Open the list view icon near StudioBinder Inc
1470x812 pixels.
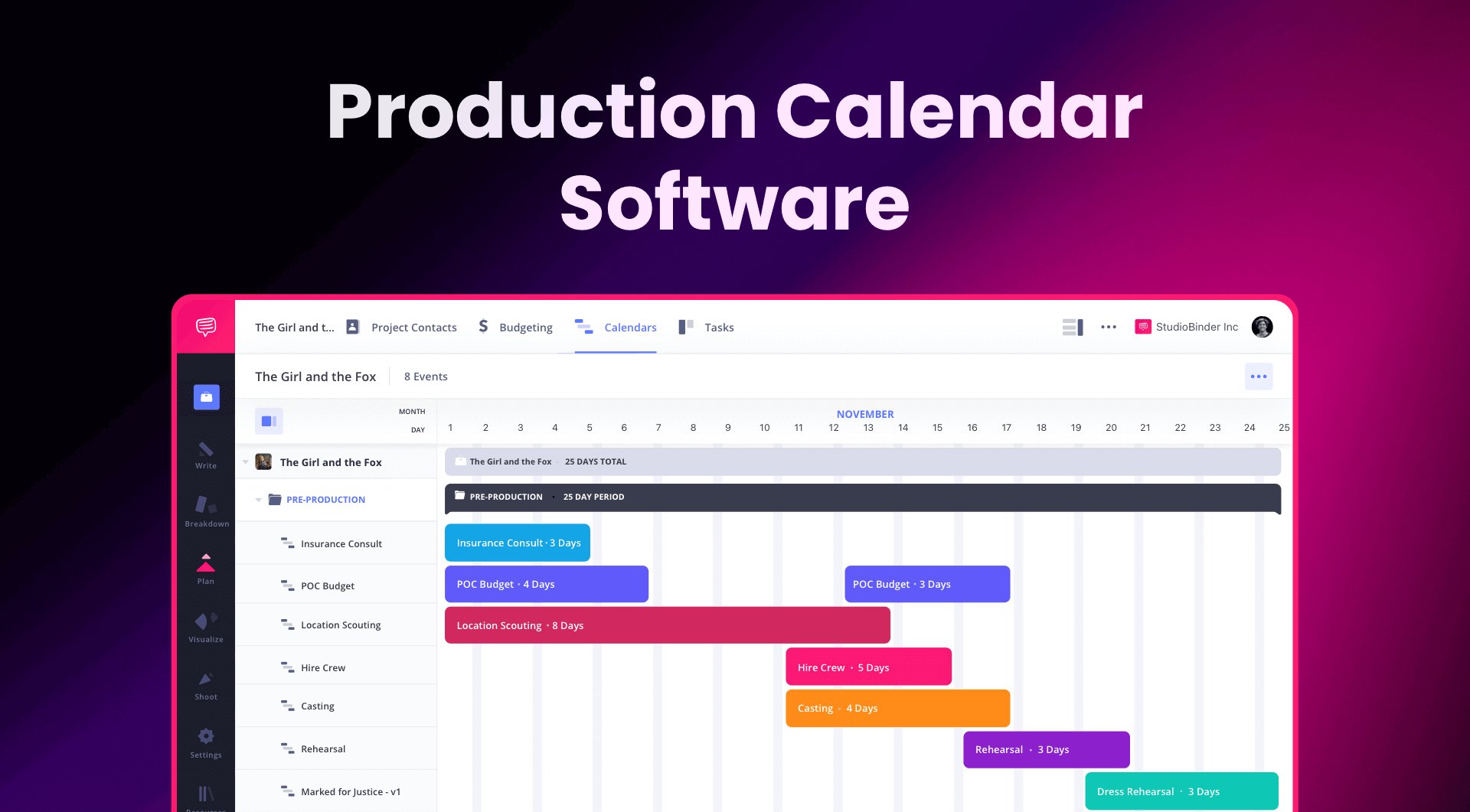[x=1073, y=327]
